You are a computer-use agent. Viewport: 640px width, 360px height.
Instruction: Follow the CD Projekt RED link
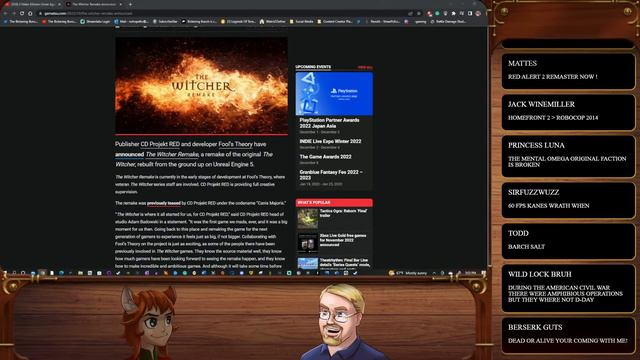click(160, 144)
